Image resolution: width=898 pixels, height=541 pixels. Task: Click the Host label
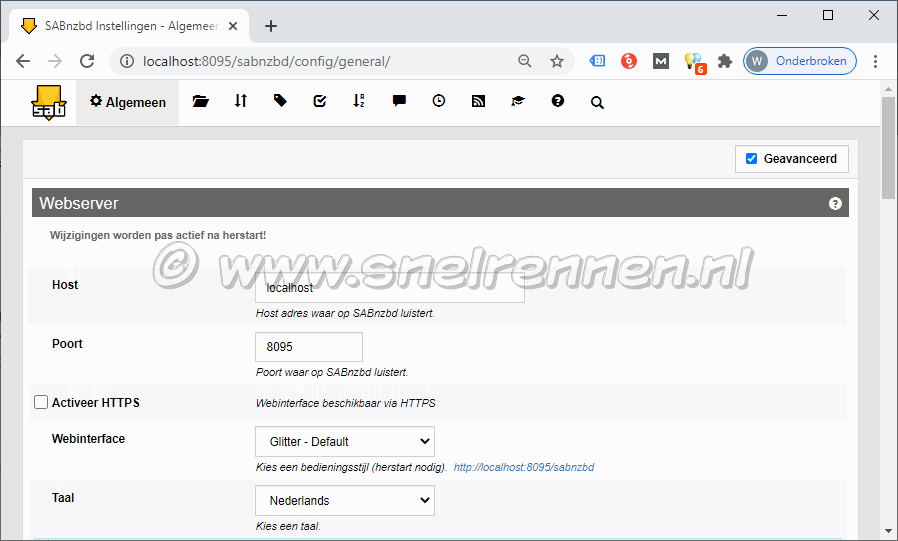[65, 285]
